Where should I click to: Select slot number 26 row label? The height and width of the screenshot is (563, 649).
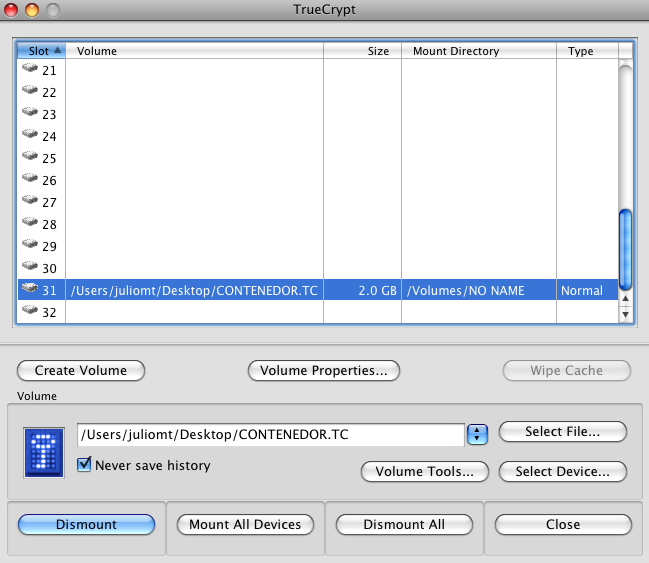point(49,181)
